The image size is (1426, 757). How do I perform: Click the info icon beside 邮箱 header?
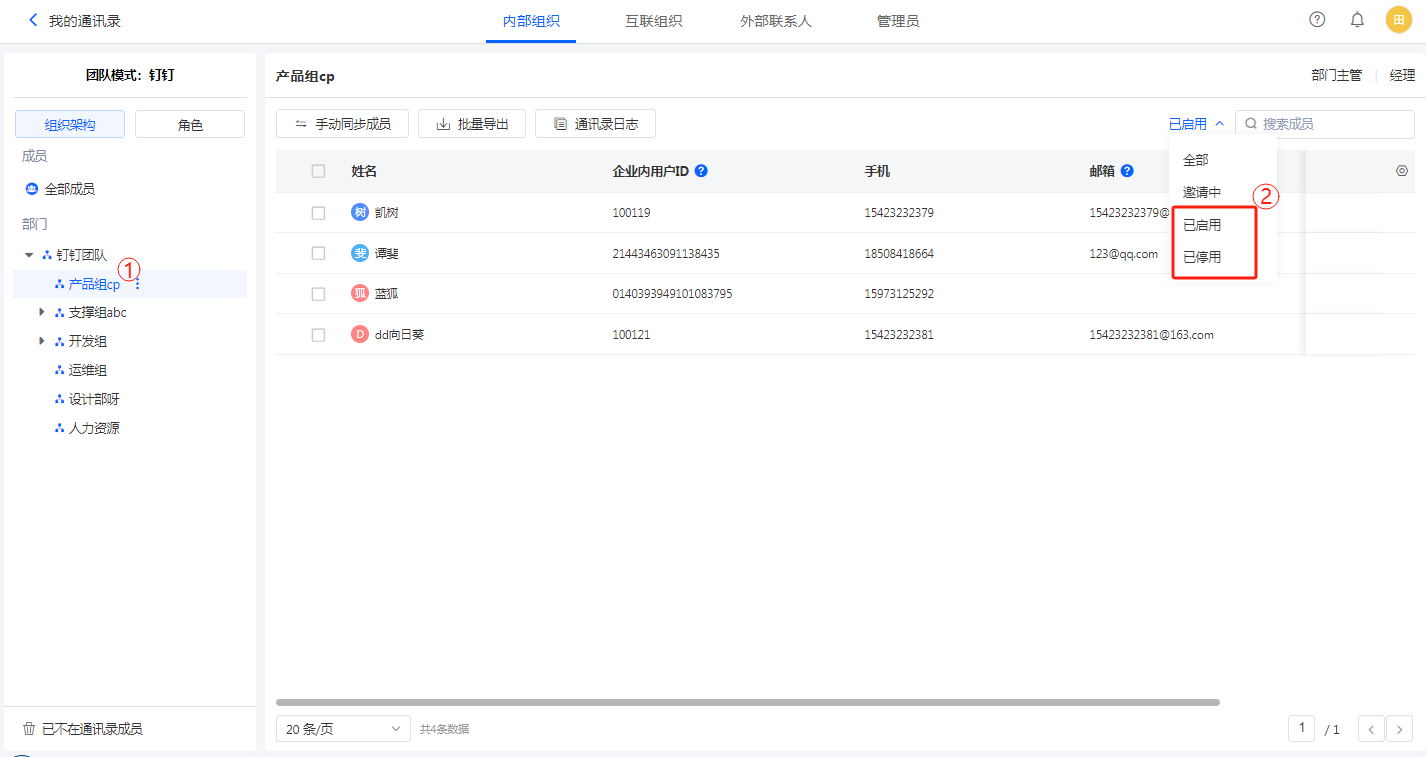(1127, 171)
